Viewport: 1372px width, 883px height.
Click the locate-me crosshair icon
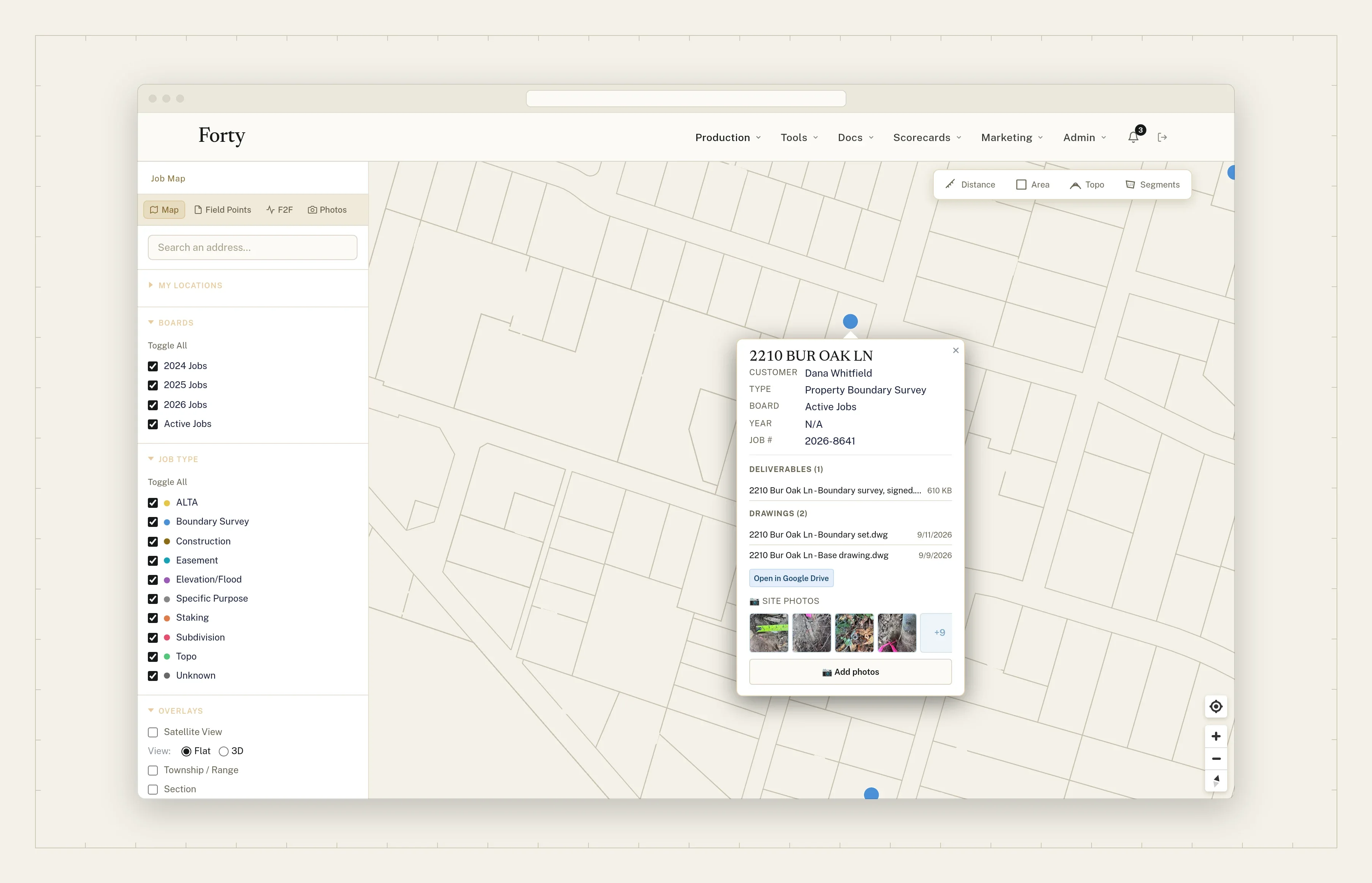point(1215,706)
